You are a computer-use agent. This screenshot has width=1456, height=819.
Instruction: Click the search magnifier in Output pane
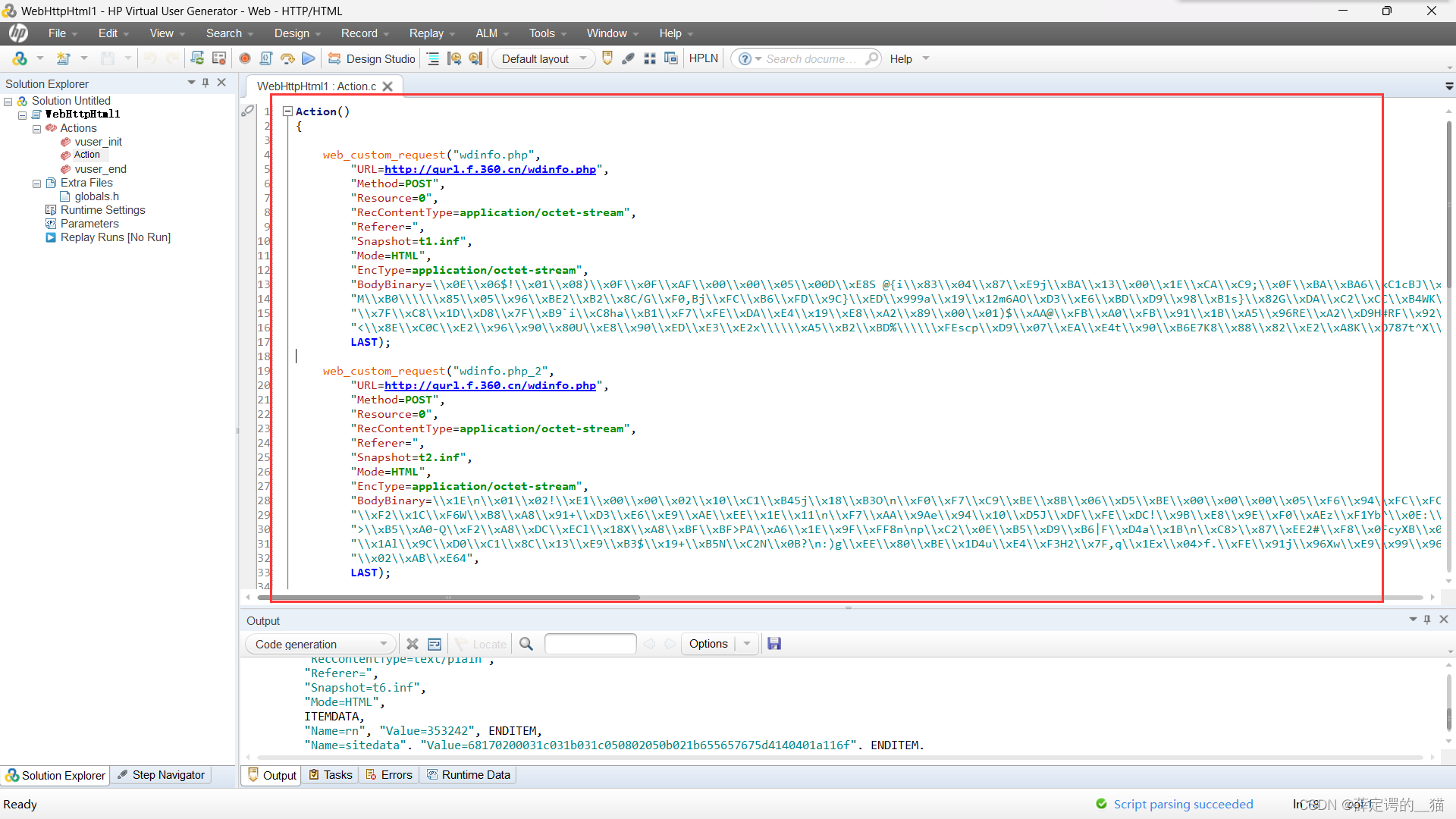point(526,644)
